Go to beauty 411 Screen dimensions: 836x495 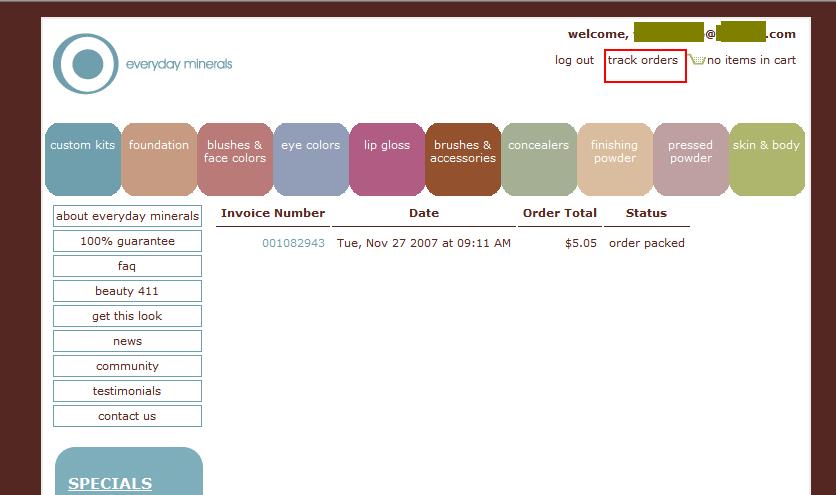click(x=127, y=291)
